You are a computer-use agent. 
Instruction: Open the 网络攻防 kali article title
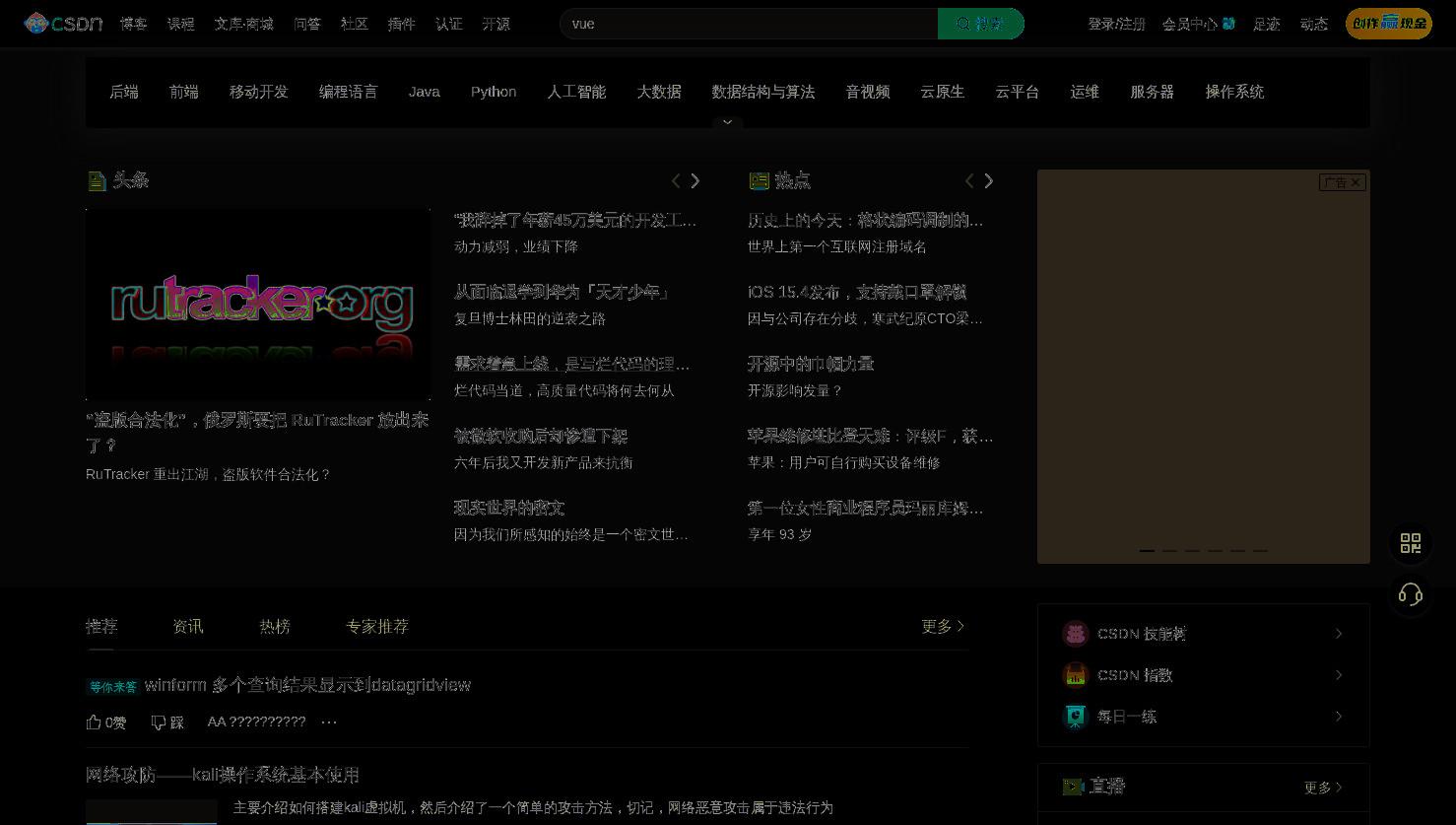(223, 776)
